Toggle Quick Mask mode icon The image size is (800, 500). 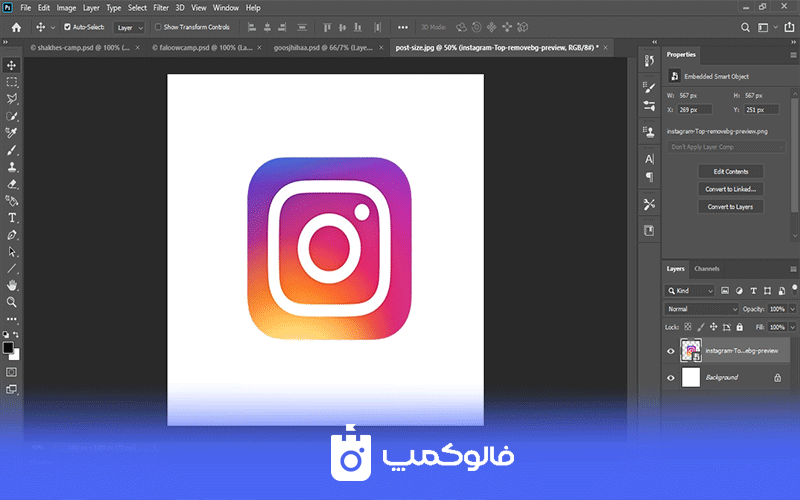[x=11, y=372]
